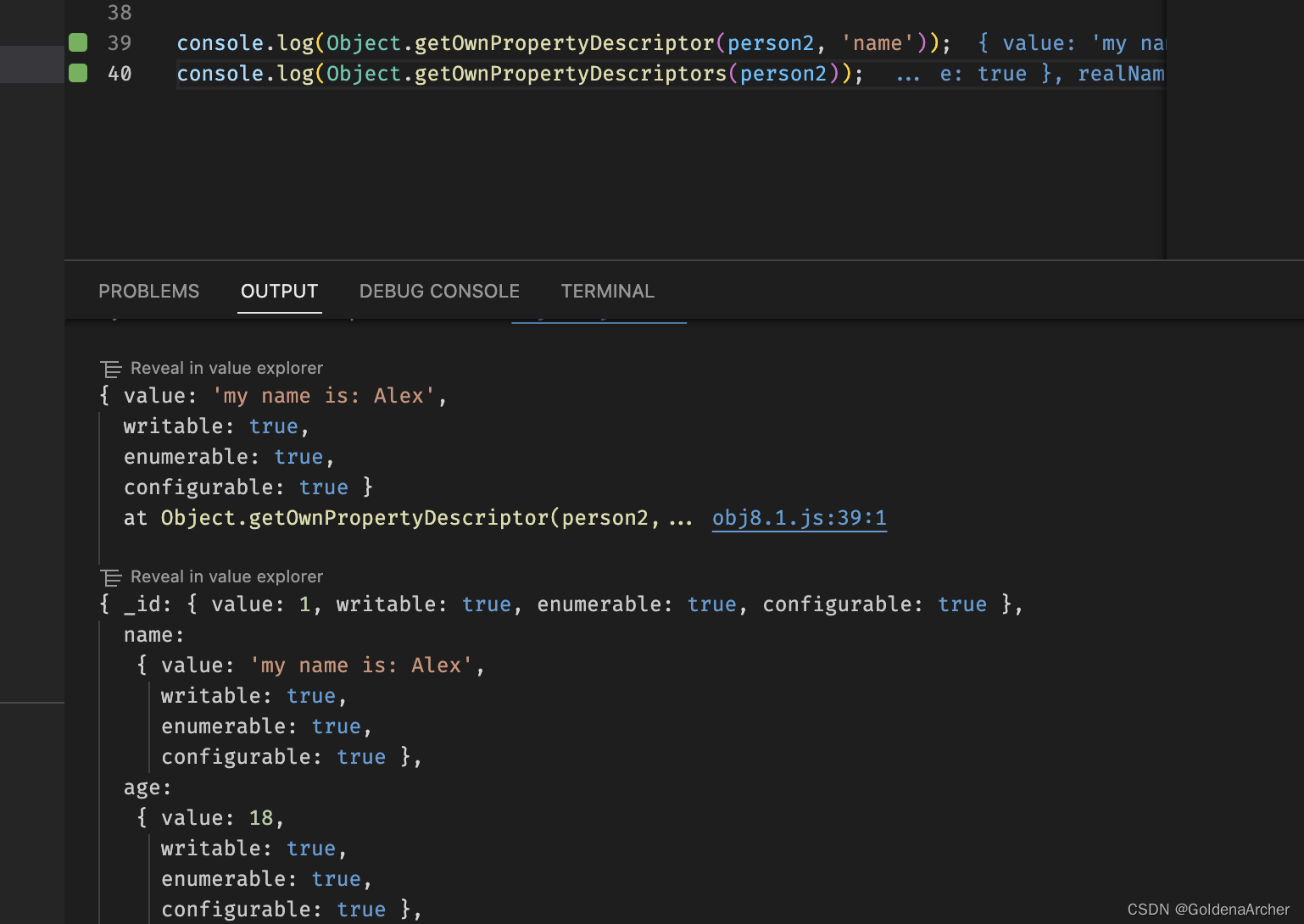This screenshot has width=1304, height=924.
Task: Click line number 40 in the gutter
Action: [120, 73]
